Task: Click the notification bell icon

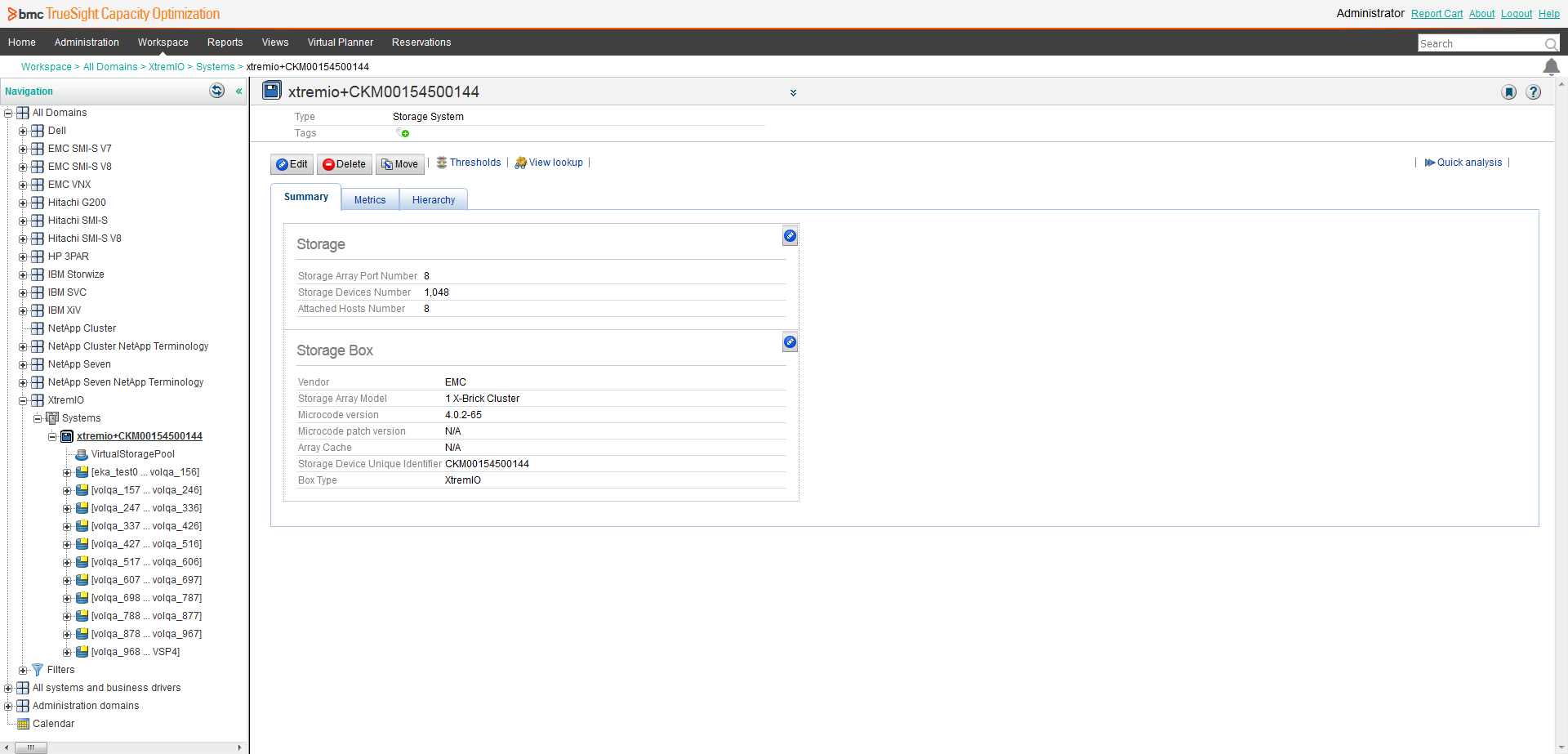Action: tap(1551, 67)
